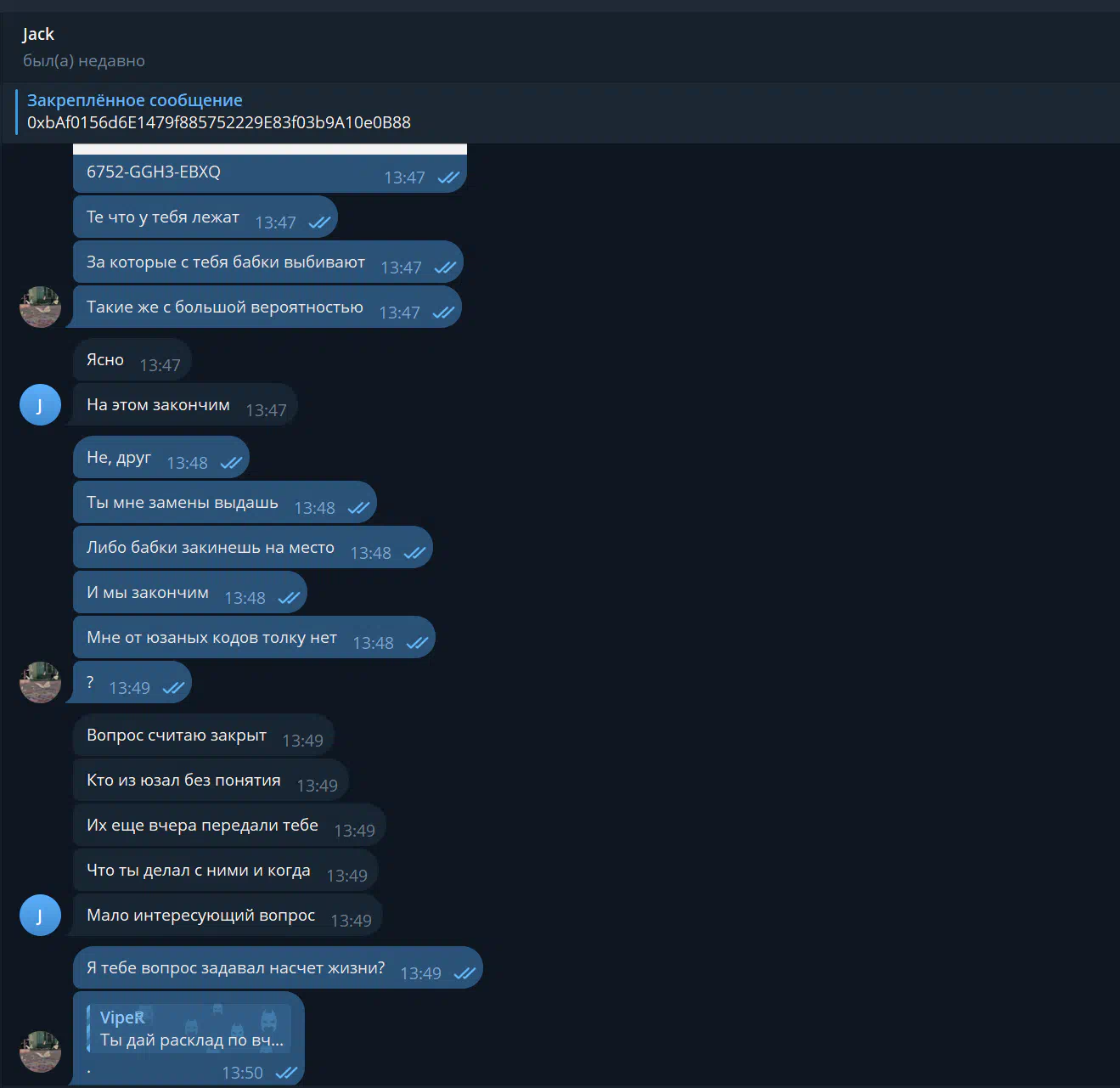Click the blue J avatar near 'На этом закончим'
Viewport: 1120px width, 1088px height.
40,405
